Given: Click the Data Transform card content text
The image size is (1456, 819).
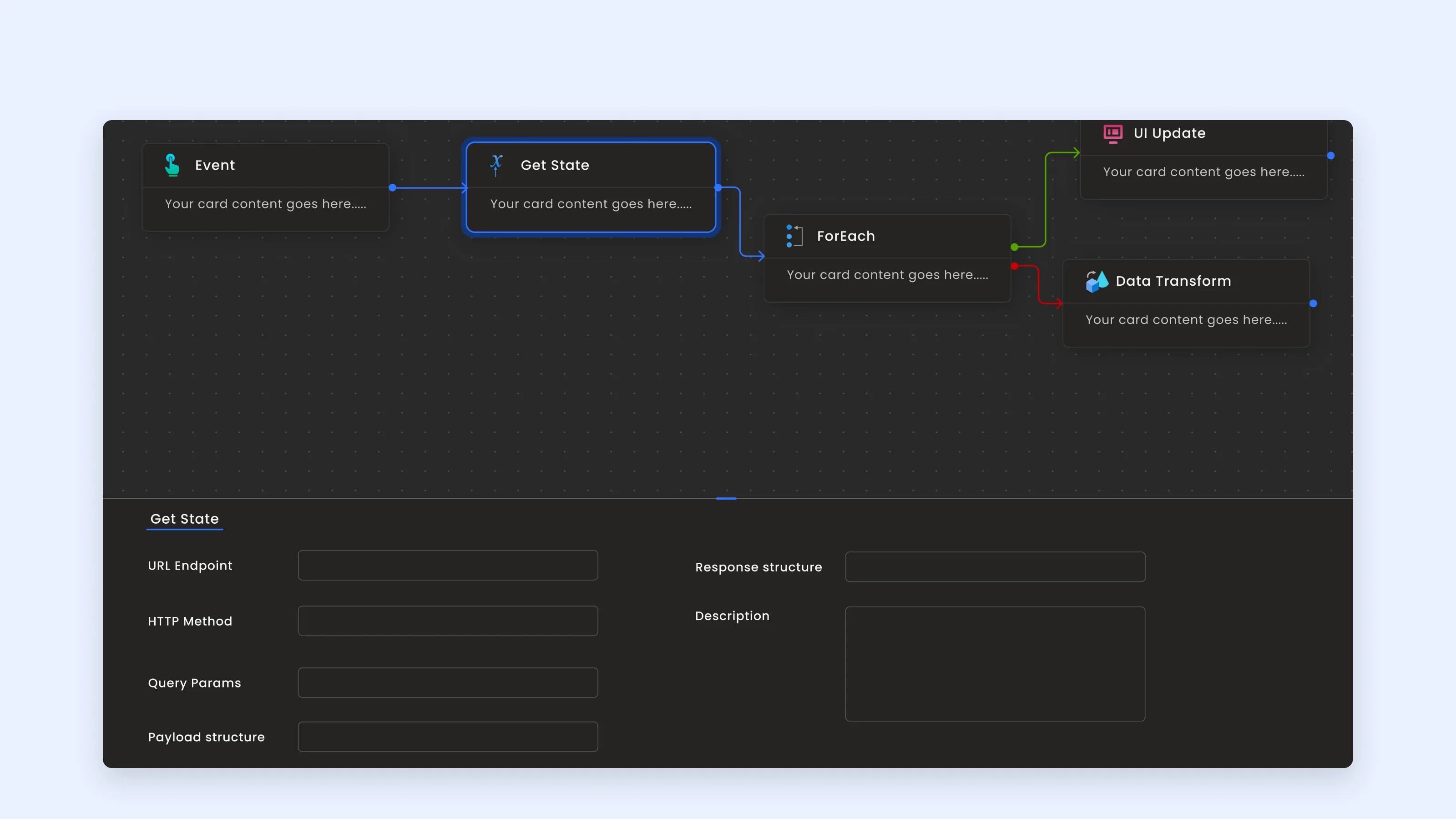Looking at the screenshot, I should click(x=1186, y=320).
